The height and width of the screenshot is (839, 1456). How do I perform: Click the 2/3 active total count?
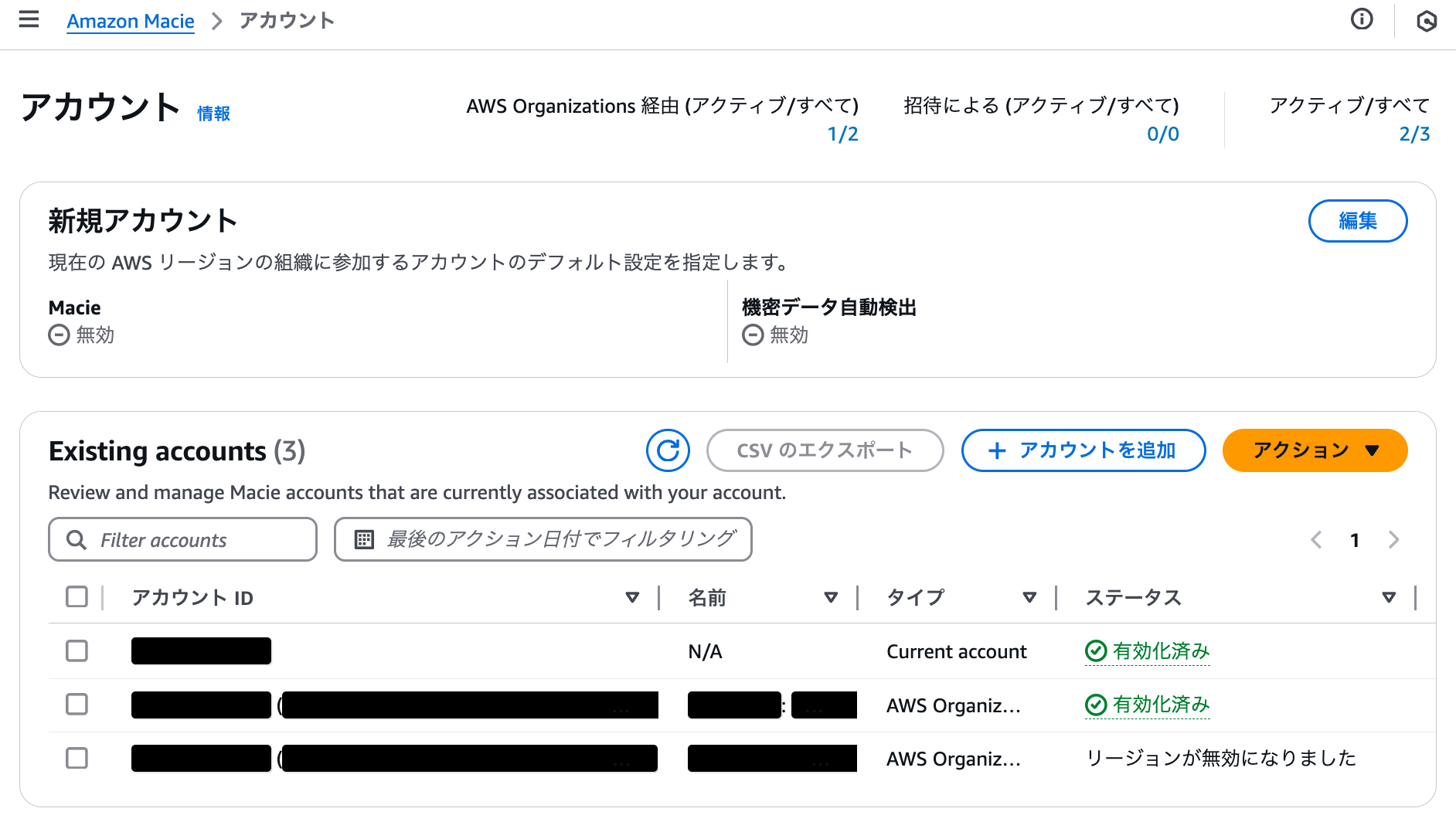coord(1414,134)
